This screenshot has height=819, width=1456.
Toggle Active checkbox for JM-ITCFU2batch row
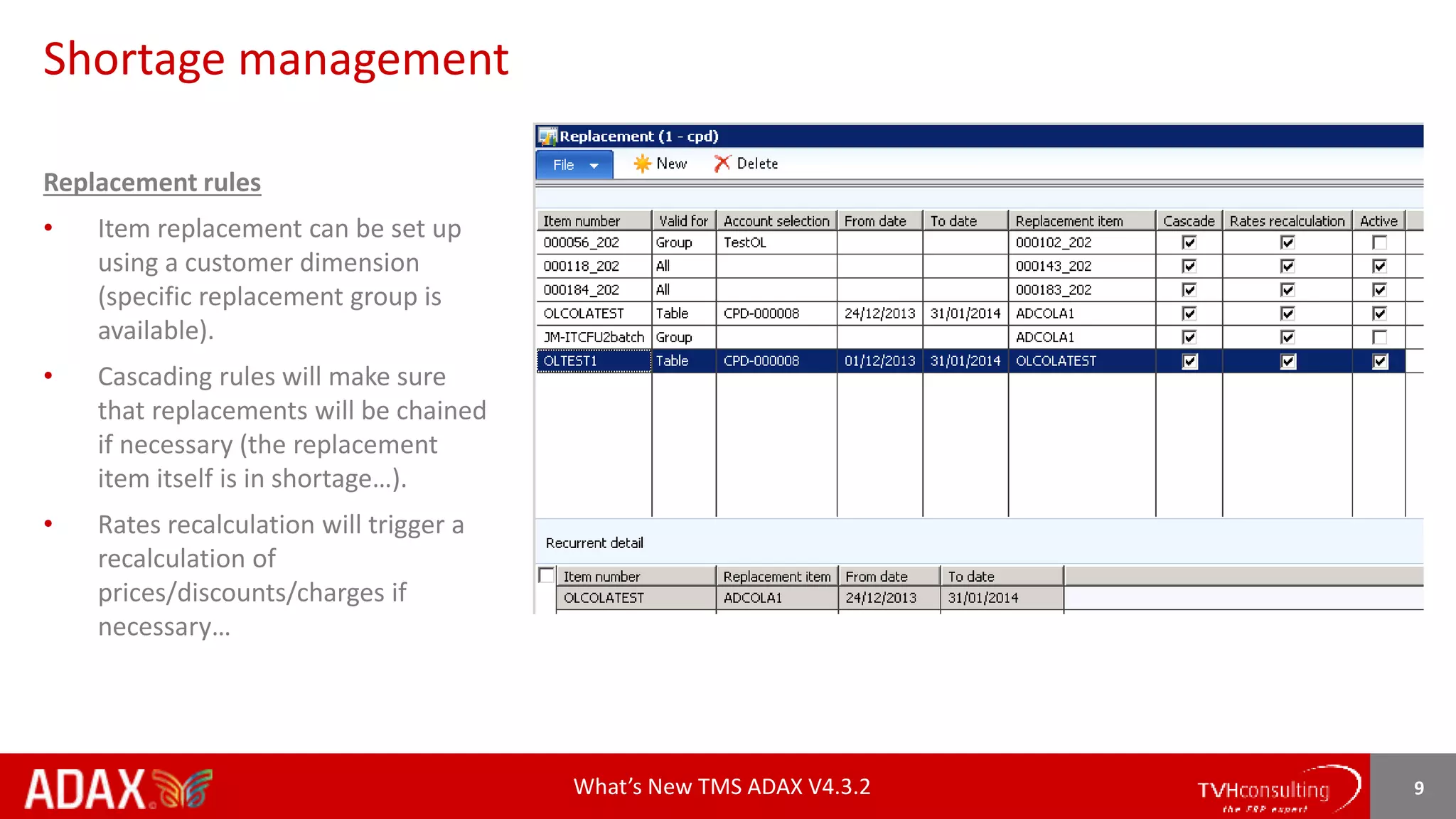click(x=1379, y=337)
